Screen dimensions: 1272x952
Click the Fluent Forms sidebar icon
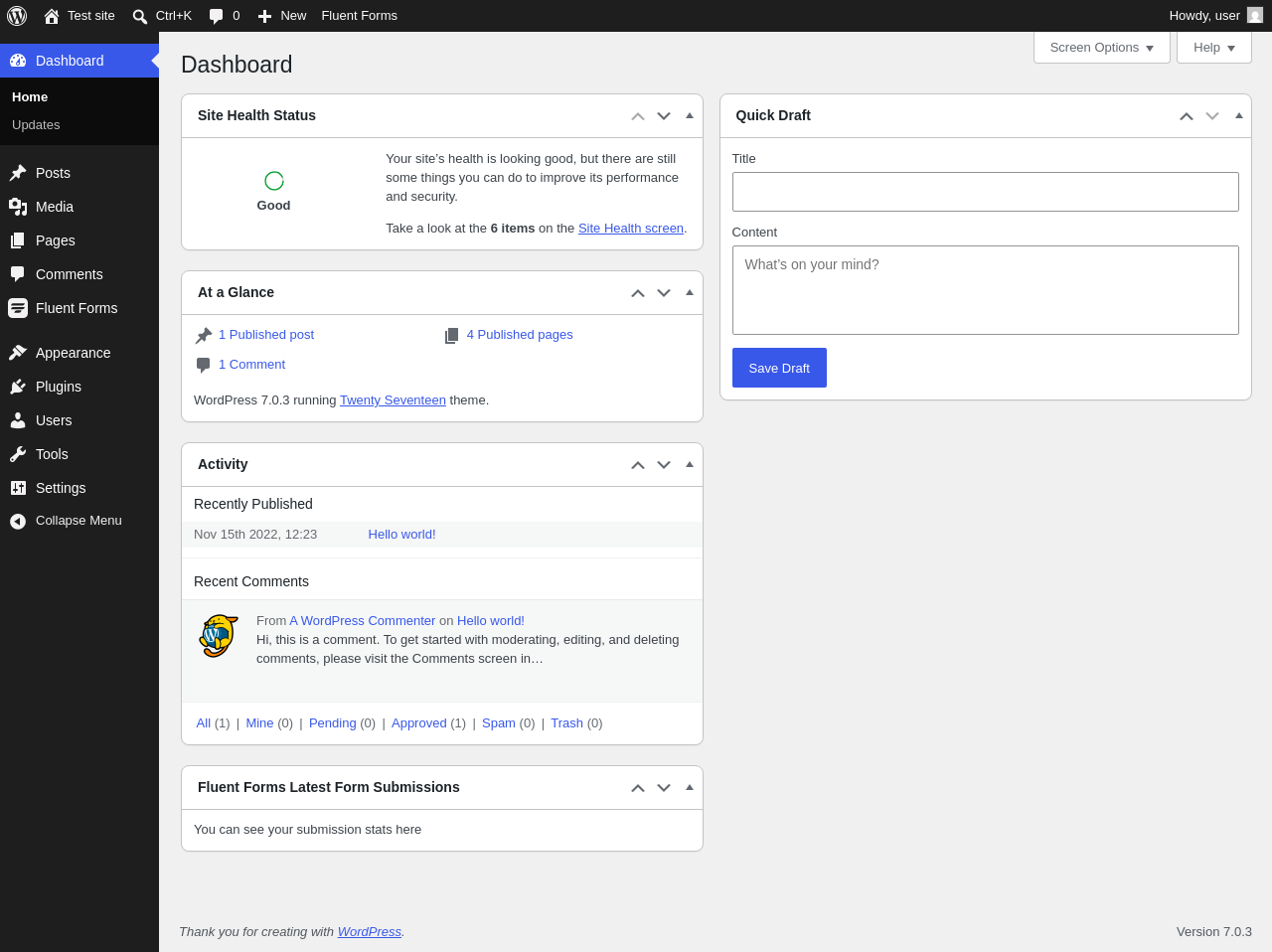click(x=18, y=308)
